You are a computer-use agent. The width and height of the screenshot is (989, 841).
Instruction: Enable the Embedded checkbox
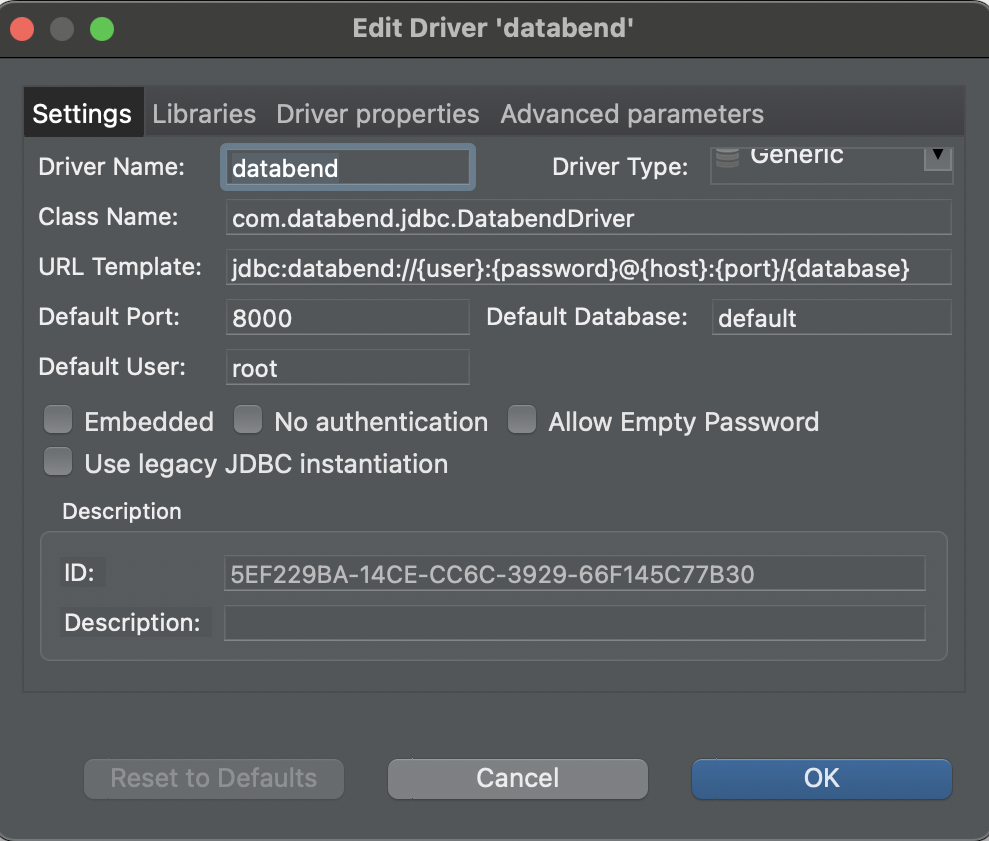(59, 421)
